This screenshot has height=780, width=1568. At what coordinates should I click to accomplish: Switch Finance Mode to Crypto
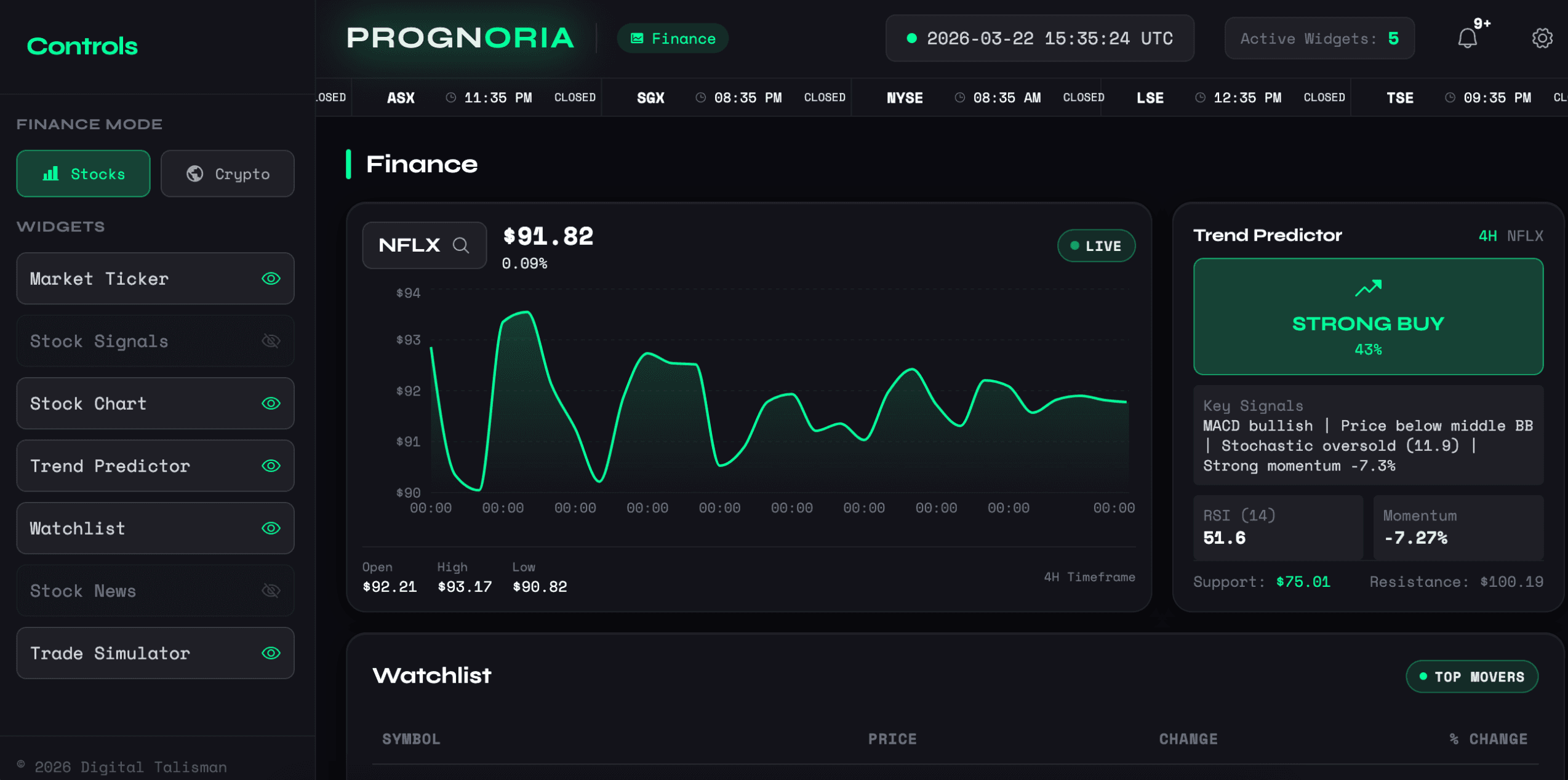227,173
